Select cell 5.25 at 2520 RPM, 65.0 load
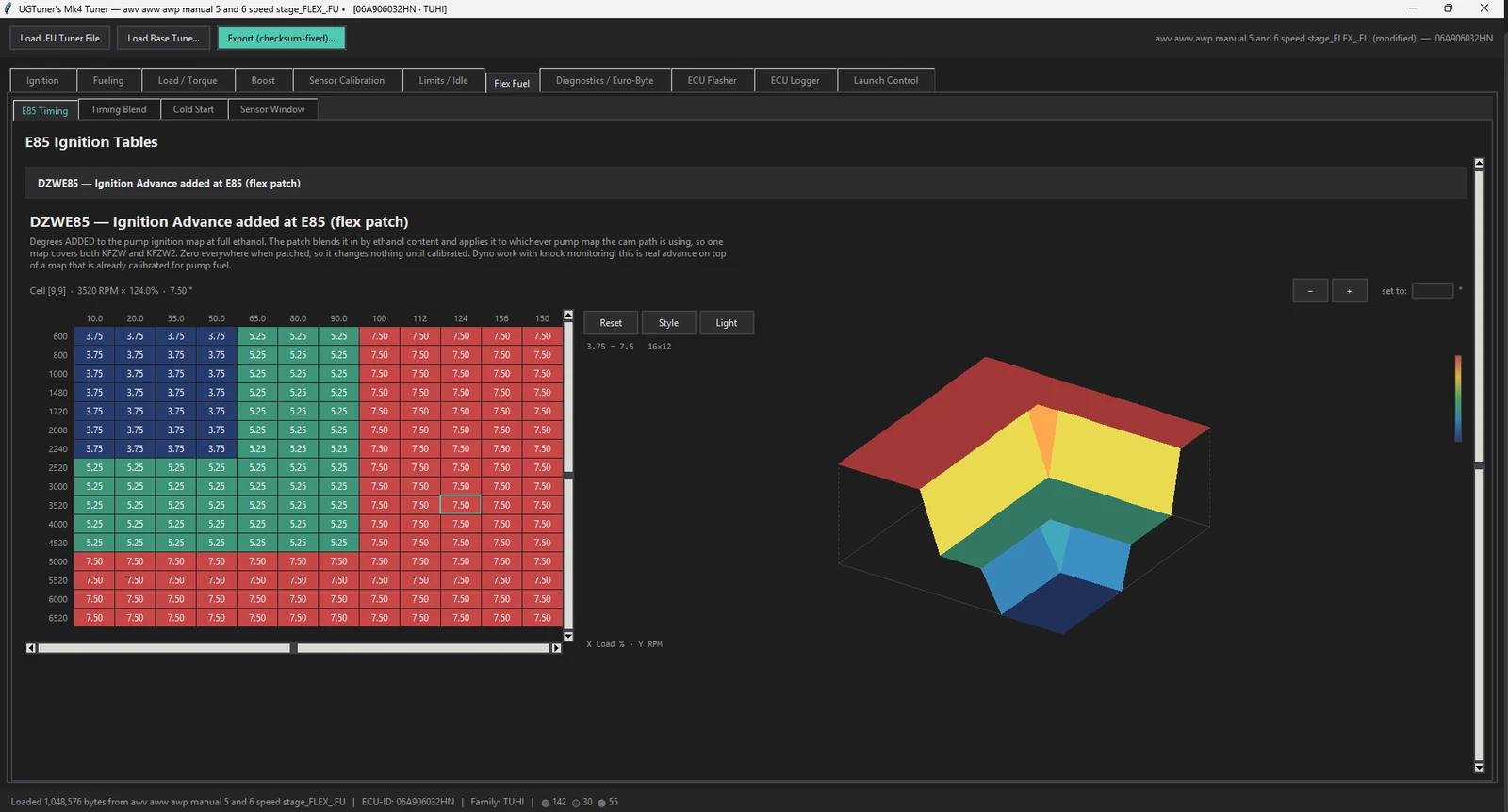This screenshot has height=812, width=1508. point(257,467)
